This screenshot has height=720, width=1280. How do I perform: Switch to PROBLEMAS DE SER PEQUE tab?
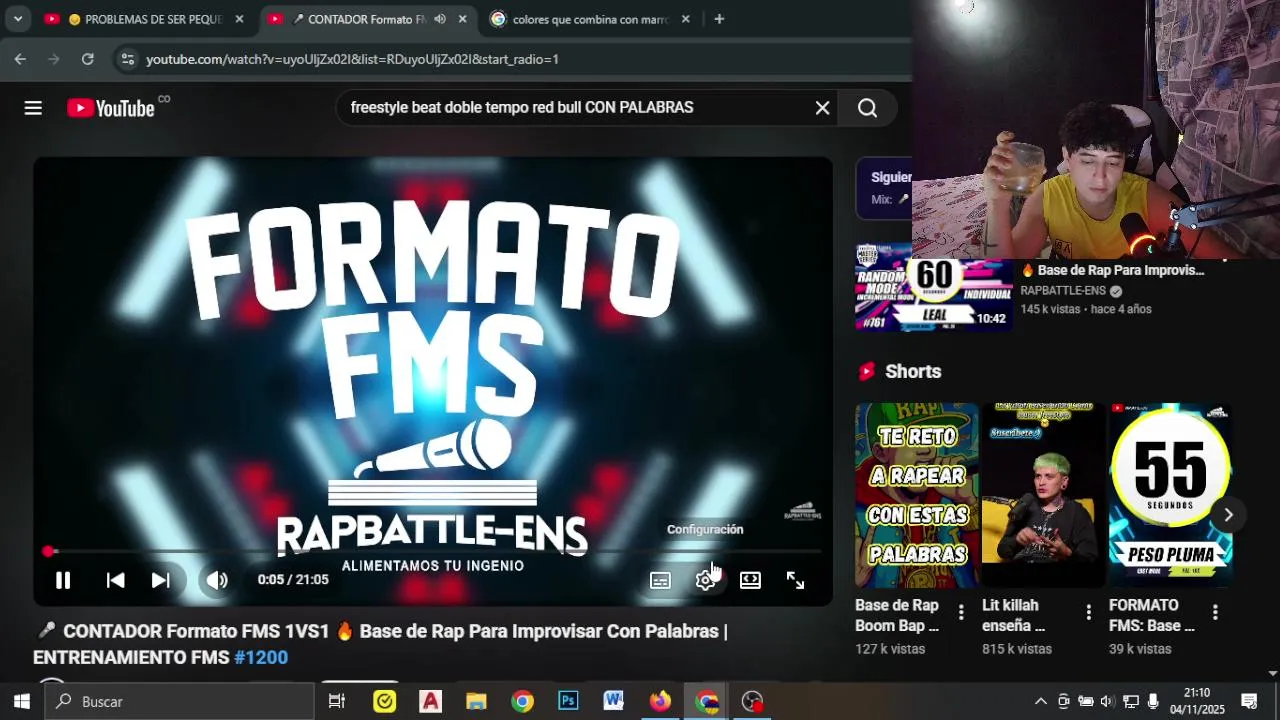tap(144, 19)
